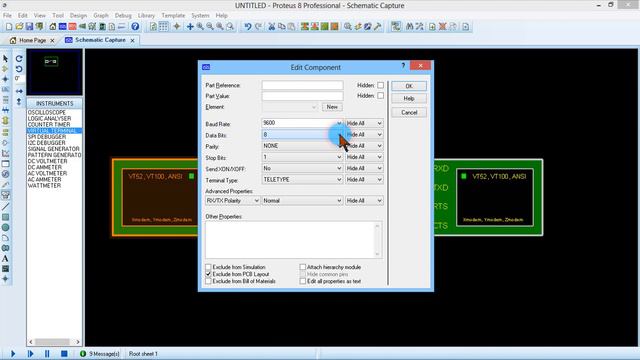Toggle the grid display icon
640x360 pixels.
[163, 27]
